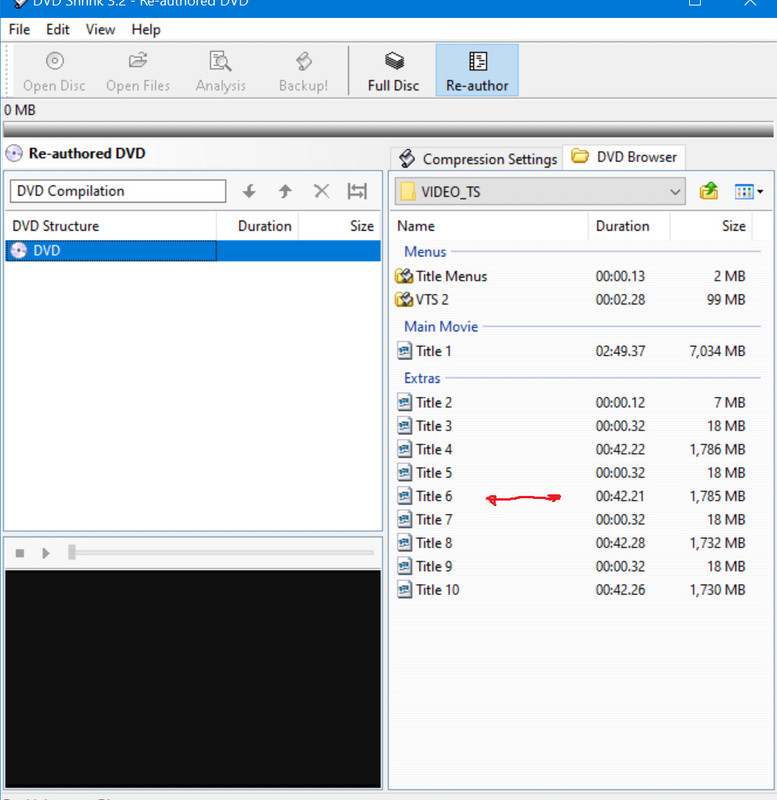Click the Extras group heading
The width and height of the screenshot is (777, 800).
point(422,378)
